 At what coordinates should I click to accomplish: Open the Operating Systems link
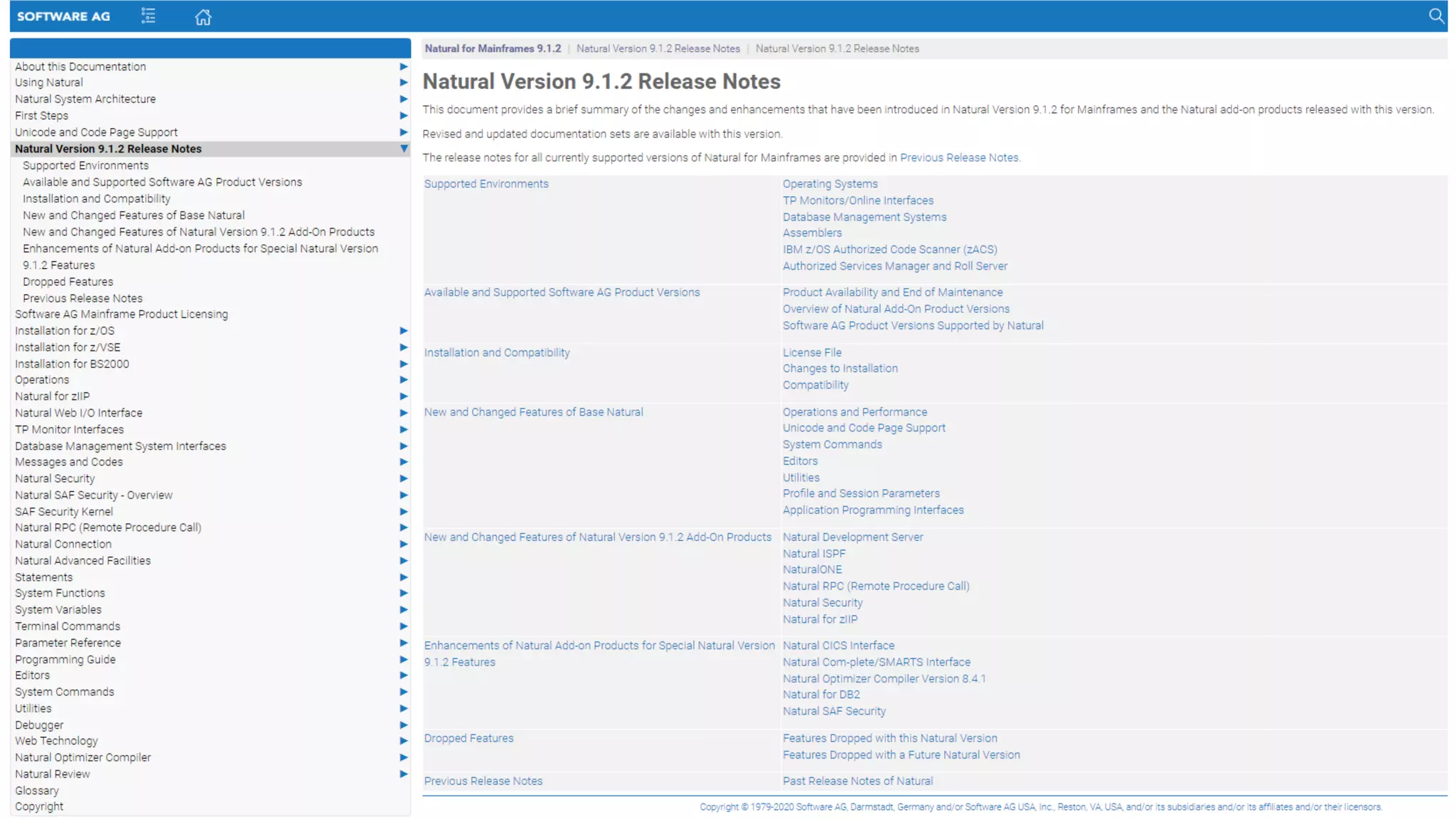tap(830, 184)
